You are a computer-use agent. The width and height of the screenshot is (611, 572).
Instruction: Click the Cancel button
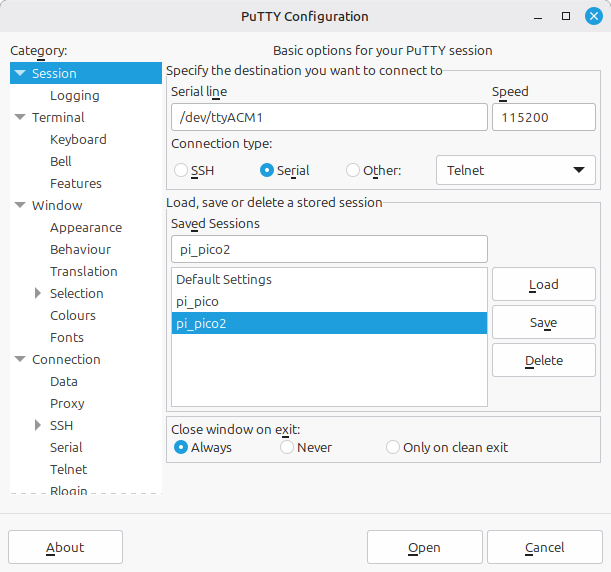coord(545,547)
